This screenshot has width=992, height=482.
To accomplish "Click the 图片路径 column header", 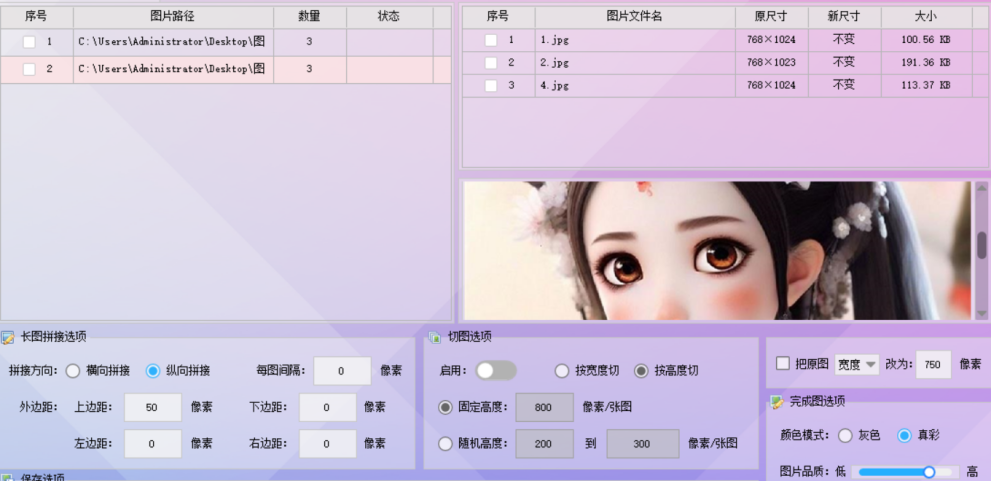I will pyautogui.click(x=173, y=17).
